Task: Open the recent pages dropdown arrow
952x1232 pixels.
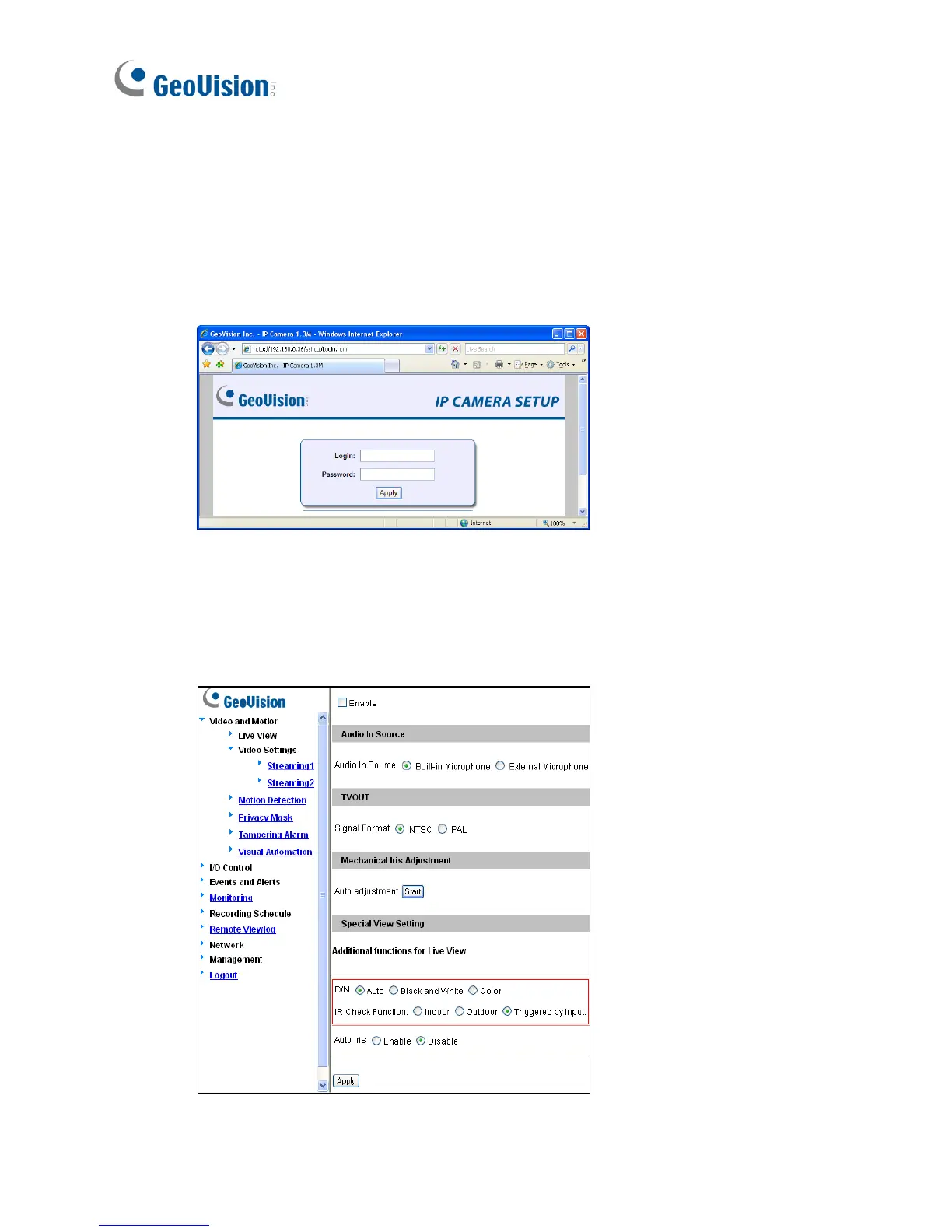Action: [233, 349]
